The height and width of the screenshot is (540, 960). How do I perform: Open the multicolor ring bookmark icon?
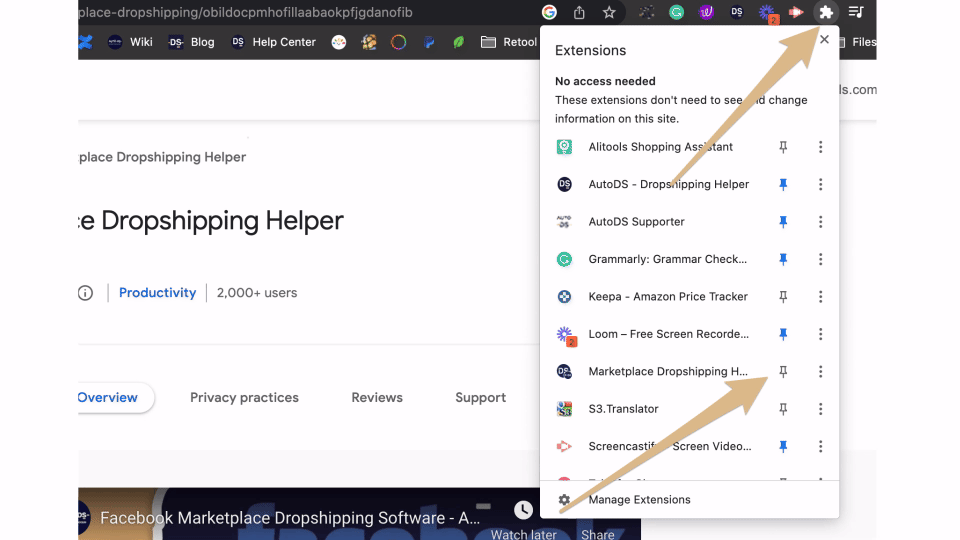pyautogui.click(x=399, y=42)
